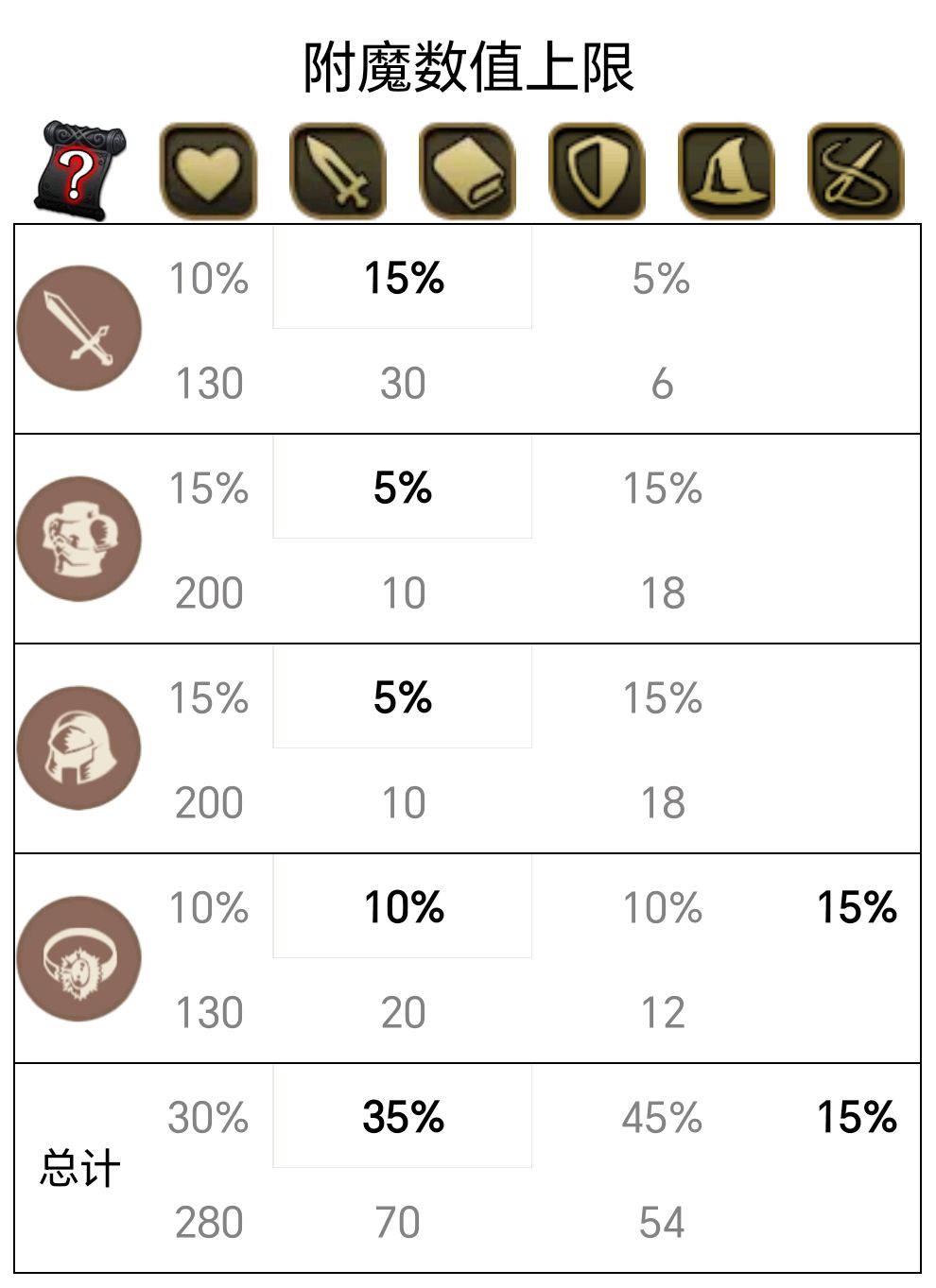936x1288 pixels.
Task: Click the dagger icon column header
Action: (x=338, y=171)
